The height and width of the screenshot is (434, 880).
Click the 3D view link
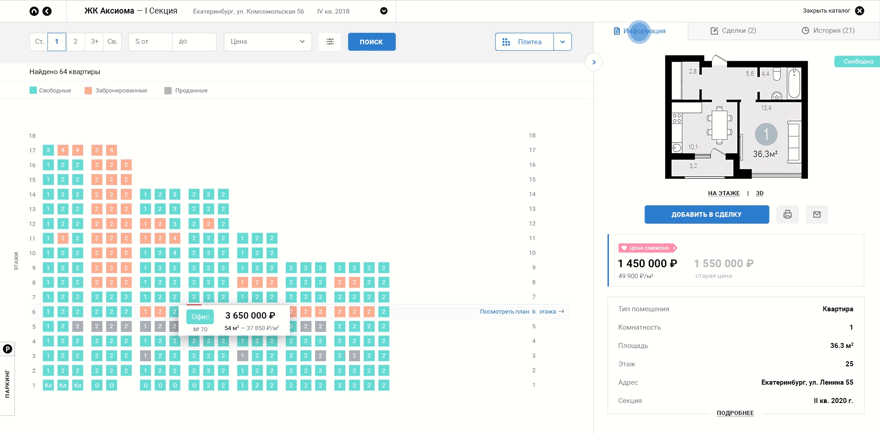pyautogui.click(x=760, y=193)
